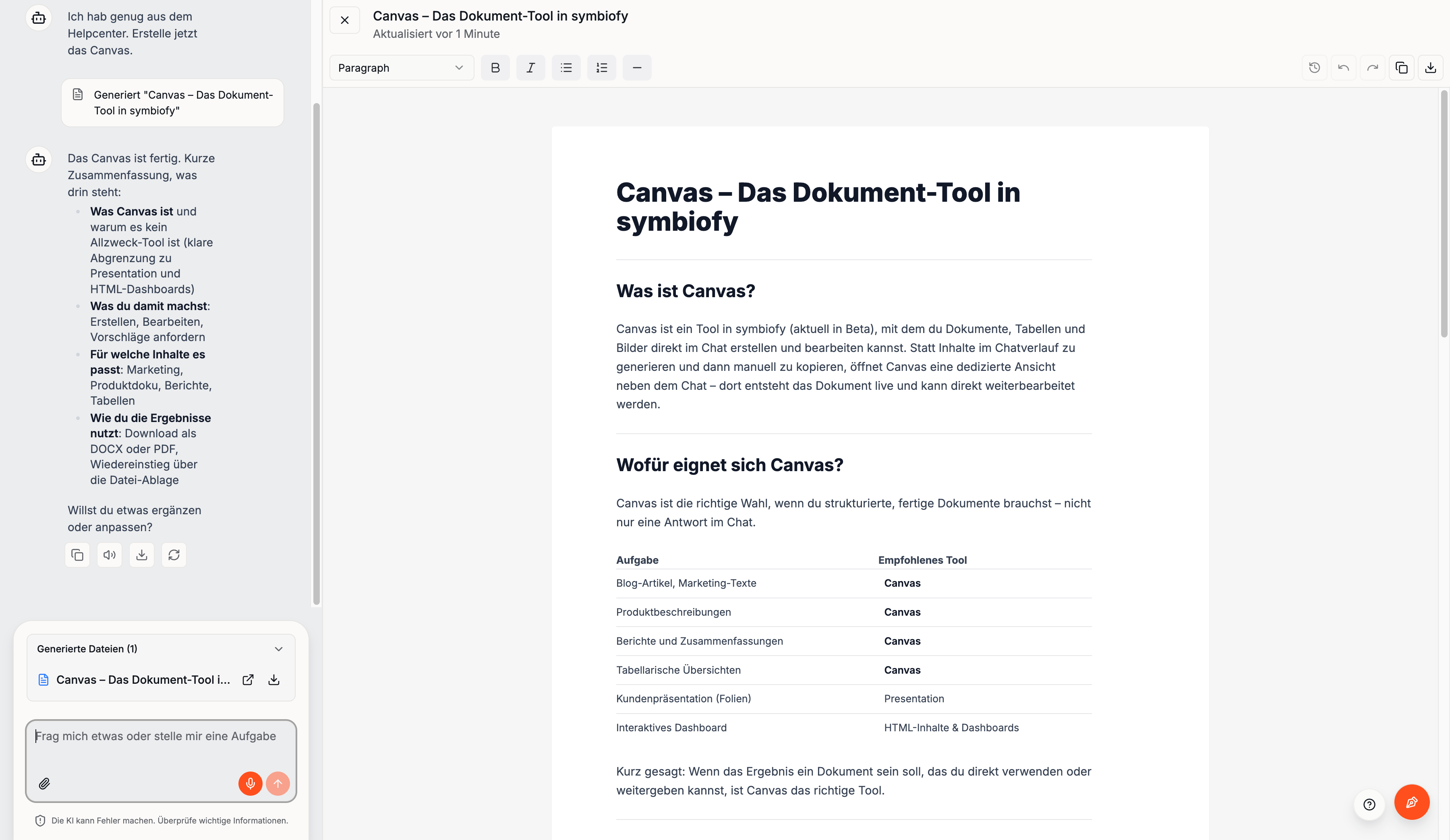Insert a numbered list
Viewport: 1450px width, 840px height.
(602, 68)
